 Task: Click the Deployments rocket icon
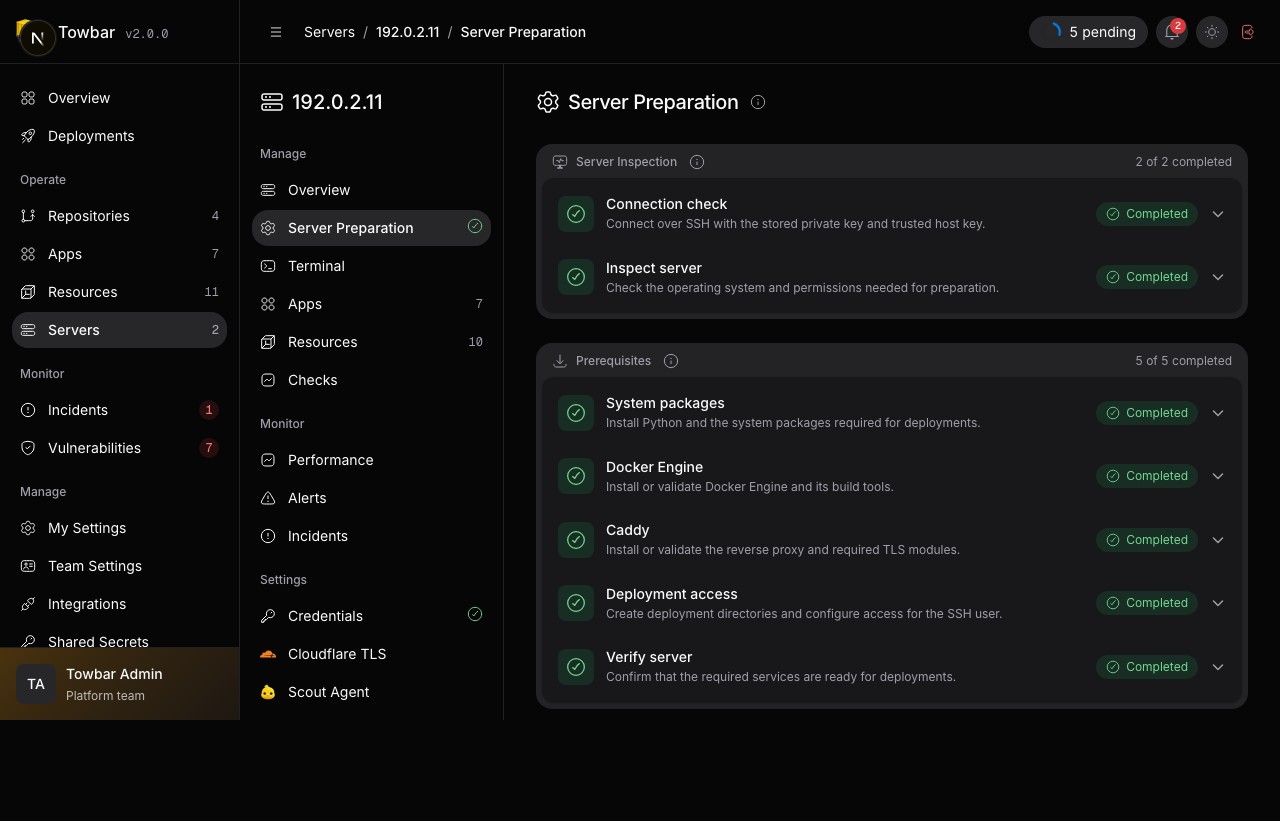tap(28, 136)
